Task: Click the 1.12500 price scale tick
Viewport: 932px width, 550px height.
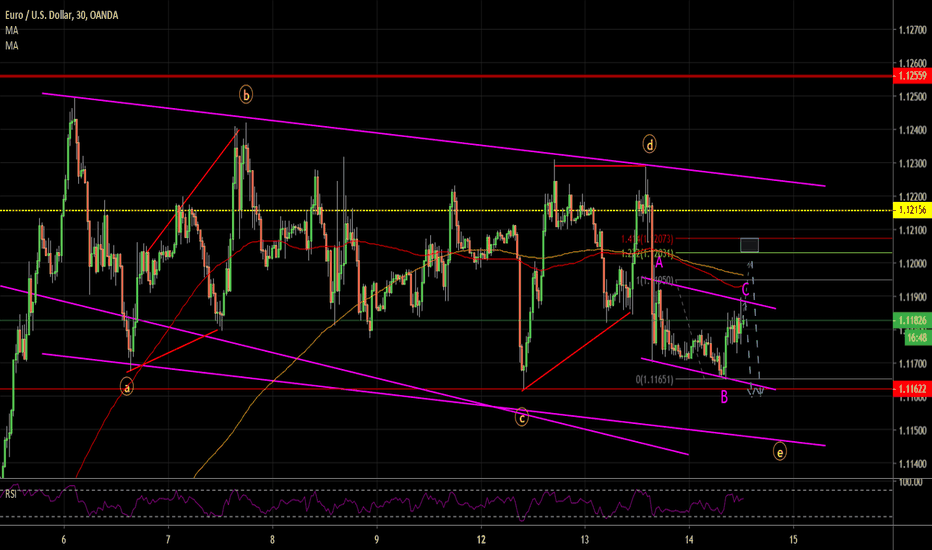Action: 912,96
